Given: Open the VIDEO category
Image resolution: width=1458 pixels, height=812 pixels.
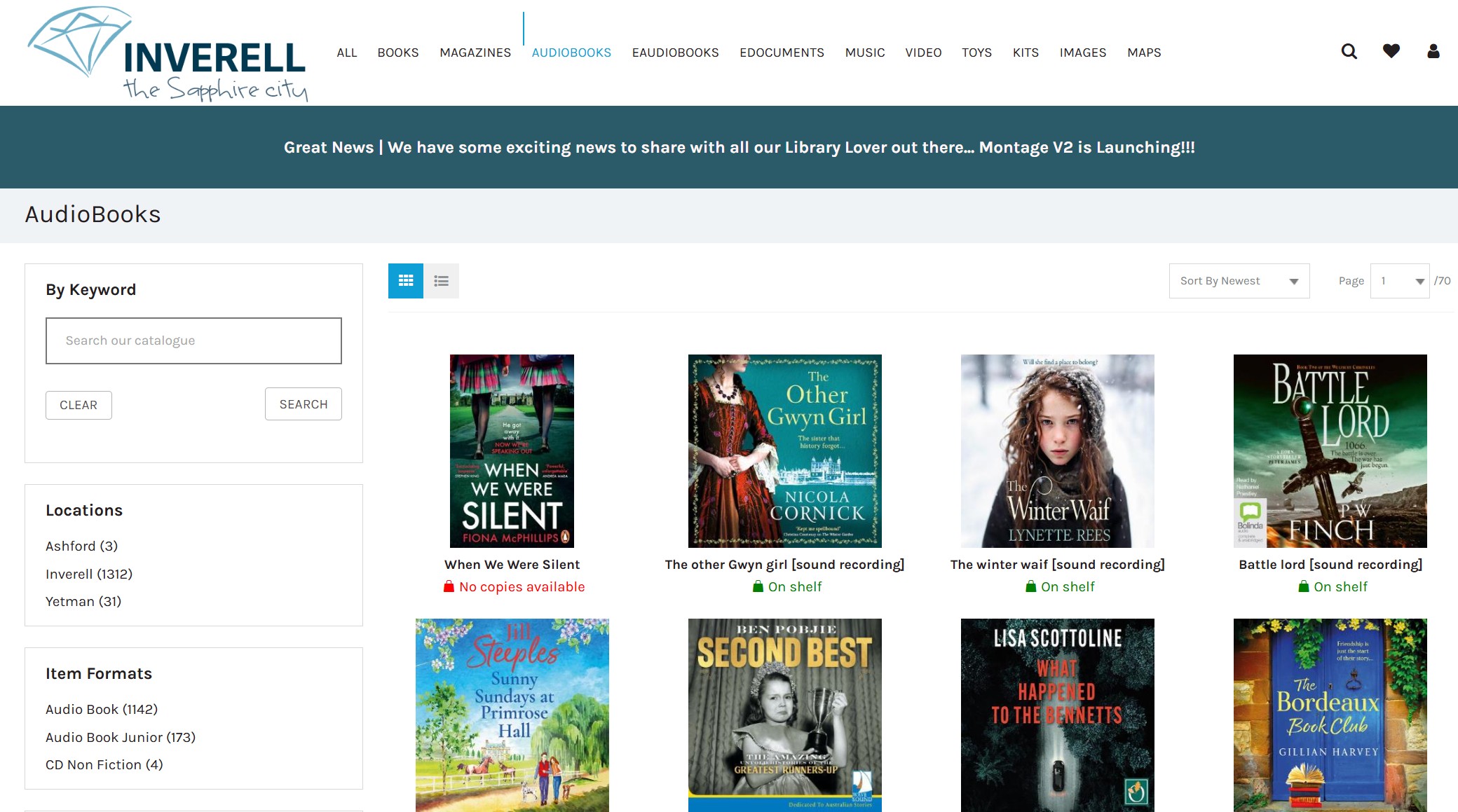Looking at the screenshot, I should tap(923, 53).
